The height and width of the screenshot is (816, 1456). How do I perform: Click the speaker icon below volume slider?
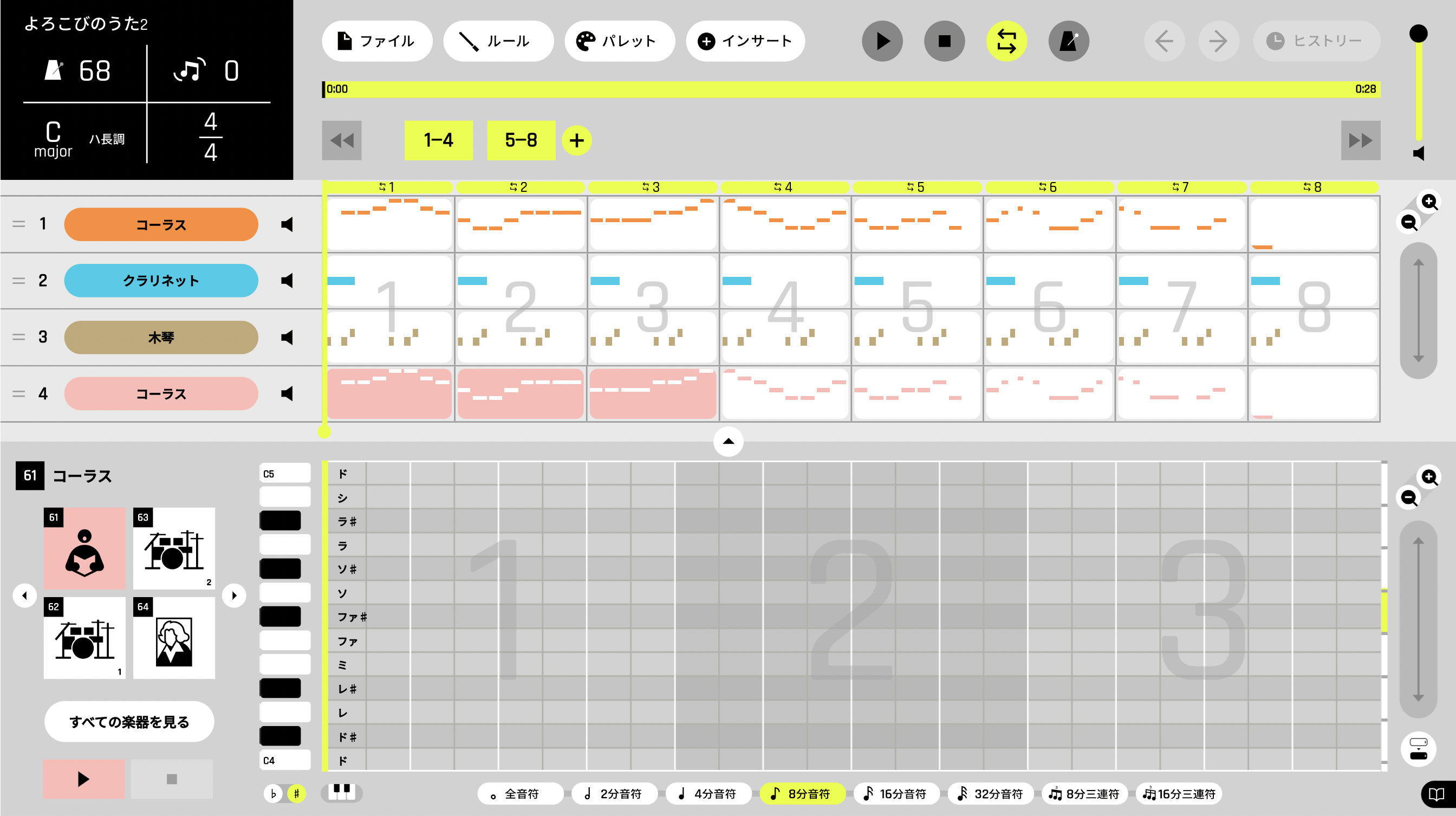pyautogui.click(x=1419, y=153)
